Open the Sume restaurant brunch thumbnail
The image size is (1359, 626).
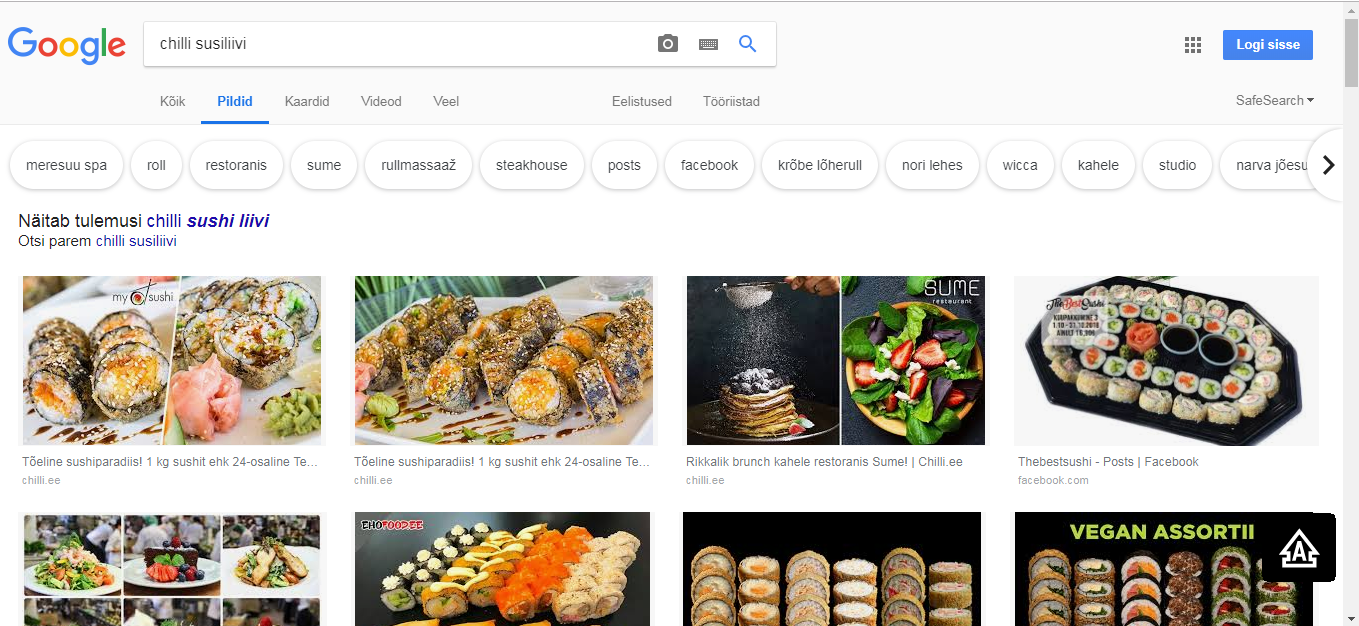(835, 361)
